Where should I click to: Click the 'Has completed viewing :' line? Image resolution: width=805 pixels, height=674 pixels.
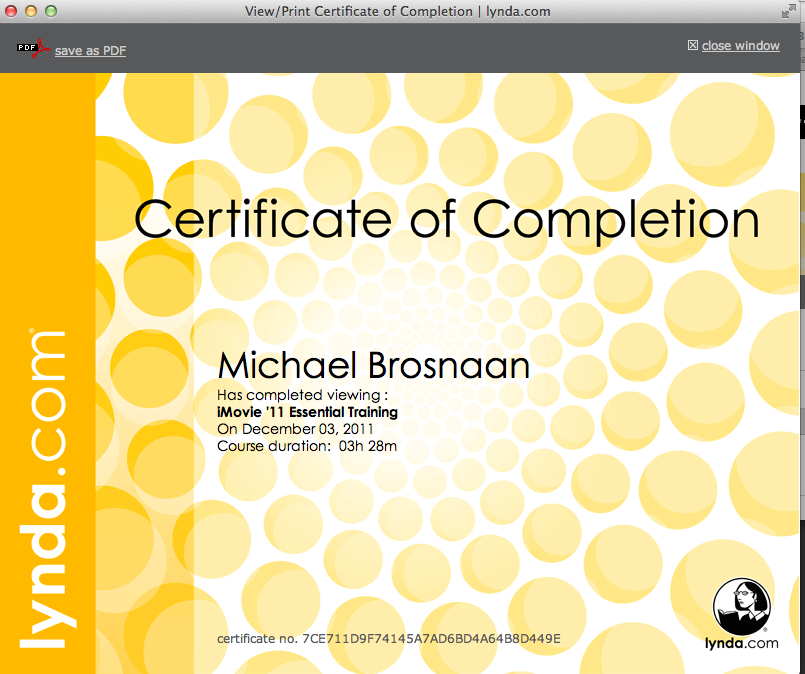pos(302,395)
